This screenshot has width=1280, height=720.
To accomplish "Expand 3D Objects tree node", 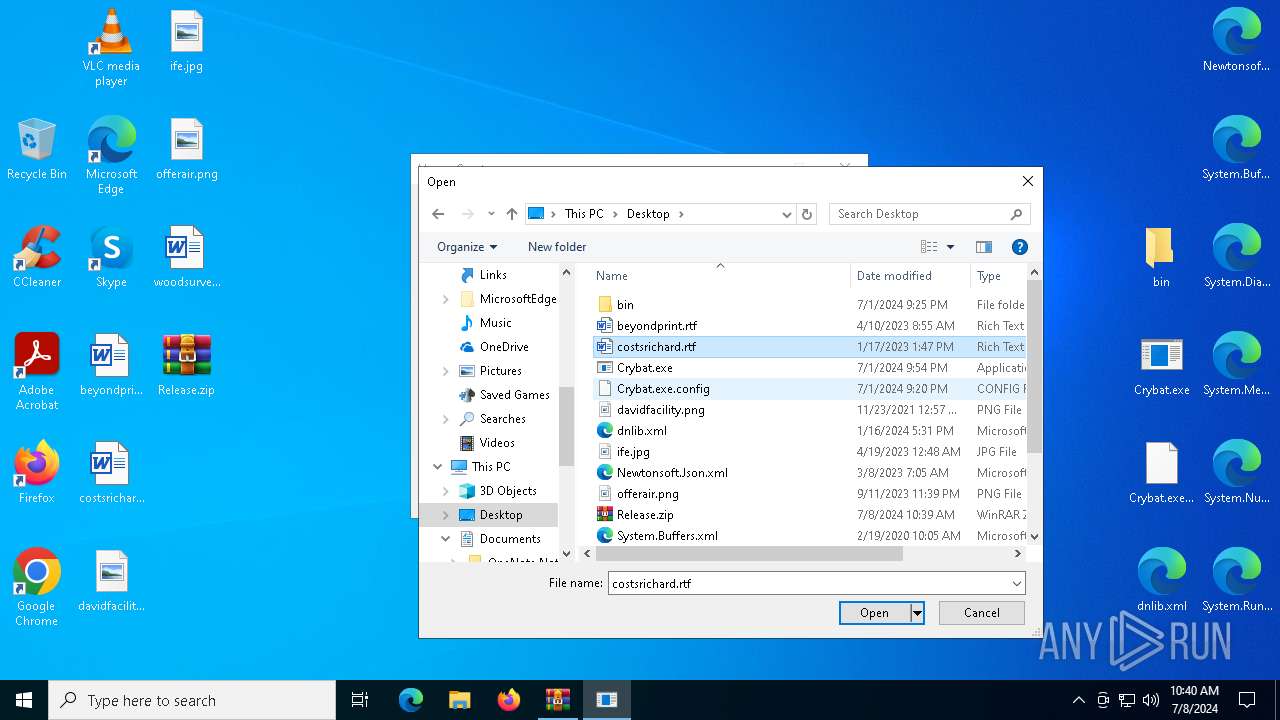I will (x=446, y=491).
